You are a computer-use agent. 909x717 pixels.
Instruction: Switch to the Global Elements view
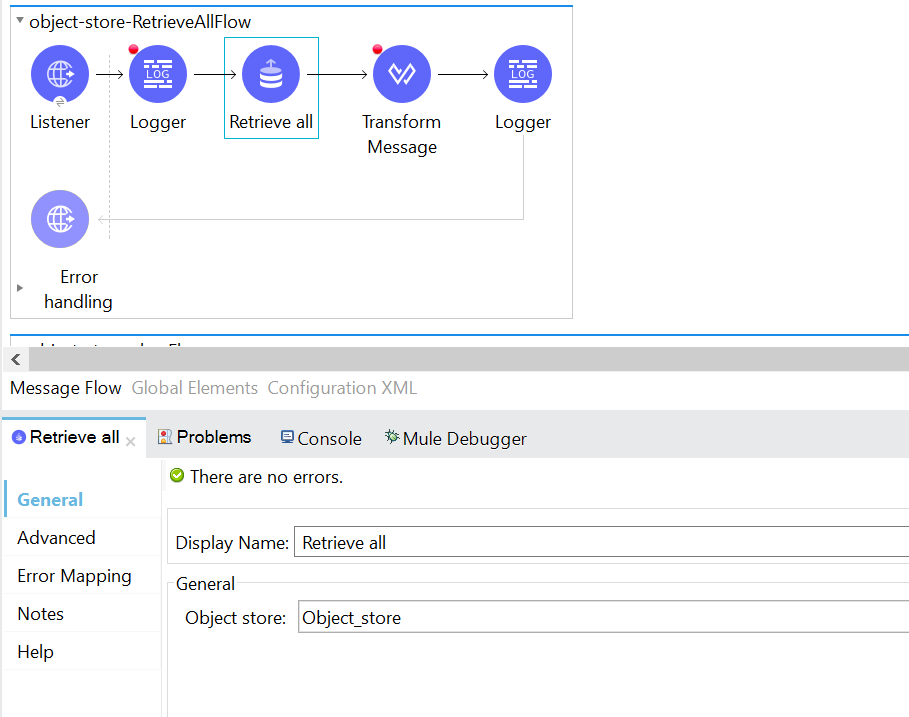coord(194,388)
